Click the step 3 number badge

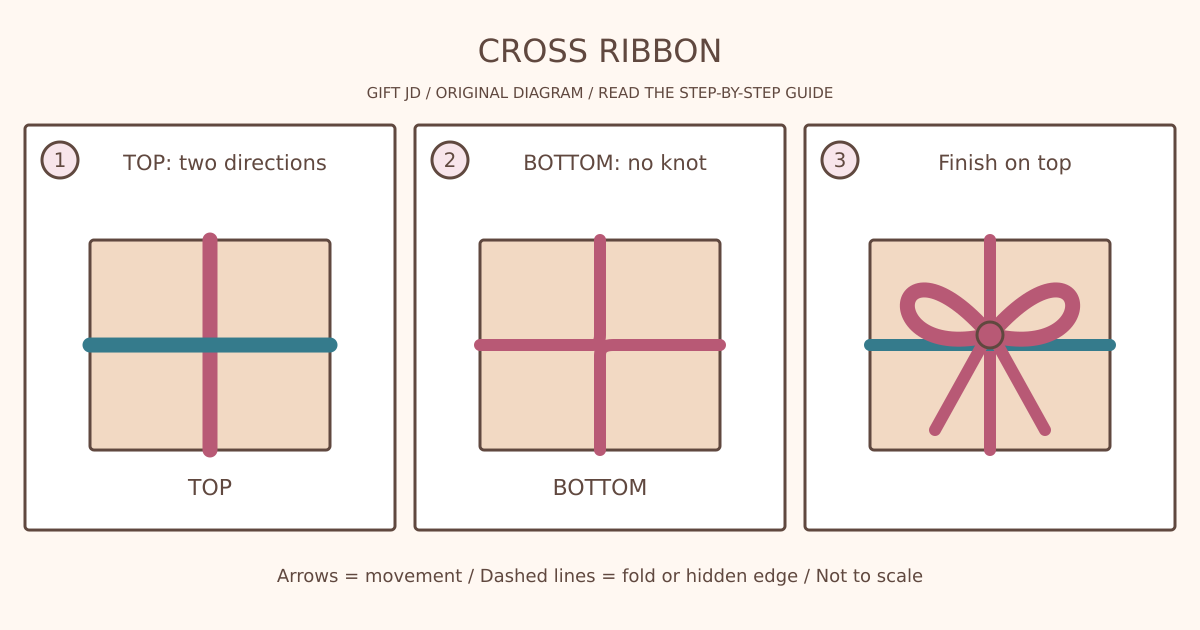(840, 160)
